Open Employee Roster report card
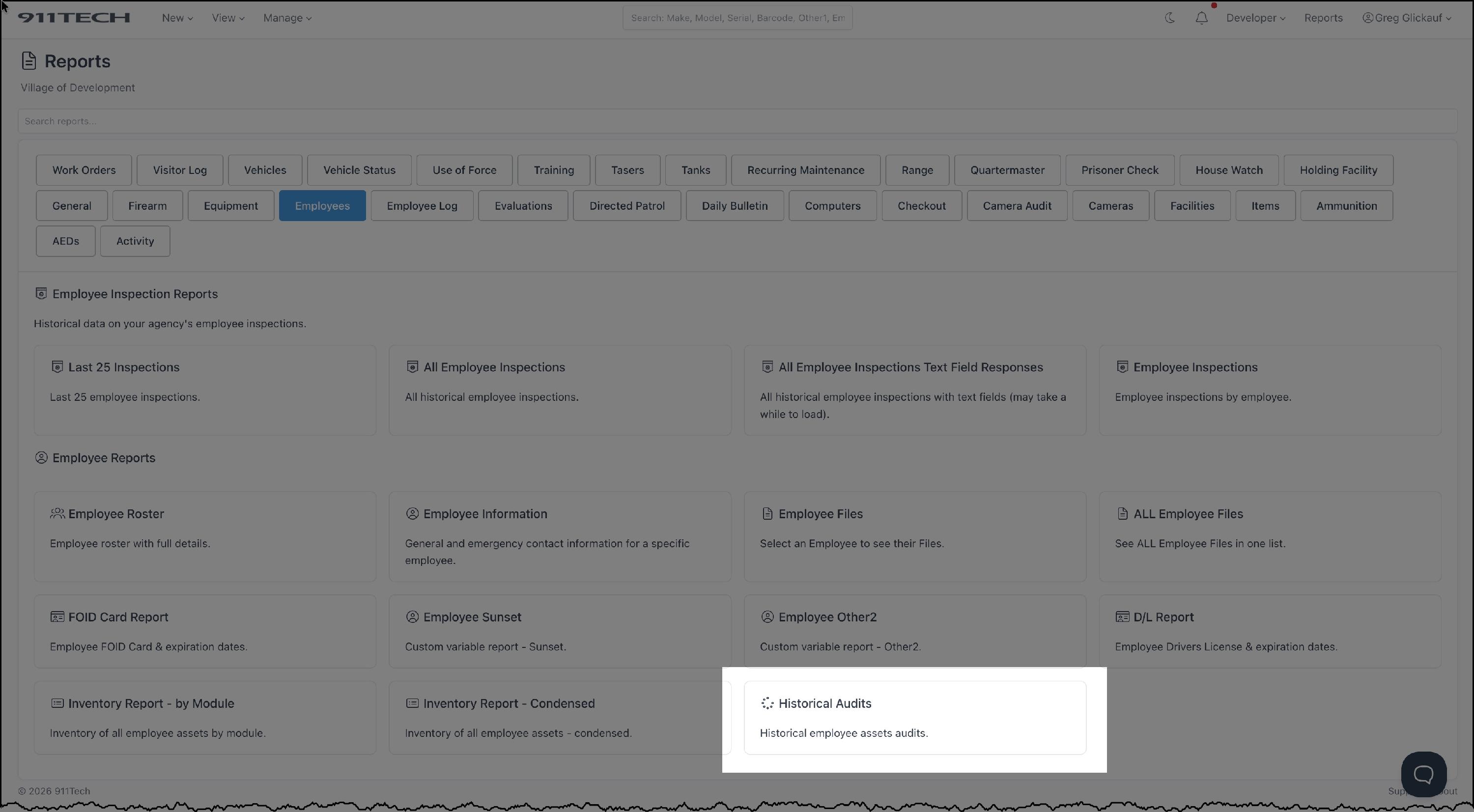This screenshot has height=812, width=1474. [x=205, y=535]
